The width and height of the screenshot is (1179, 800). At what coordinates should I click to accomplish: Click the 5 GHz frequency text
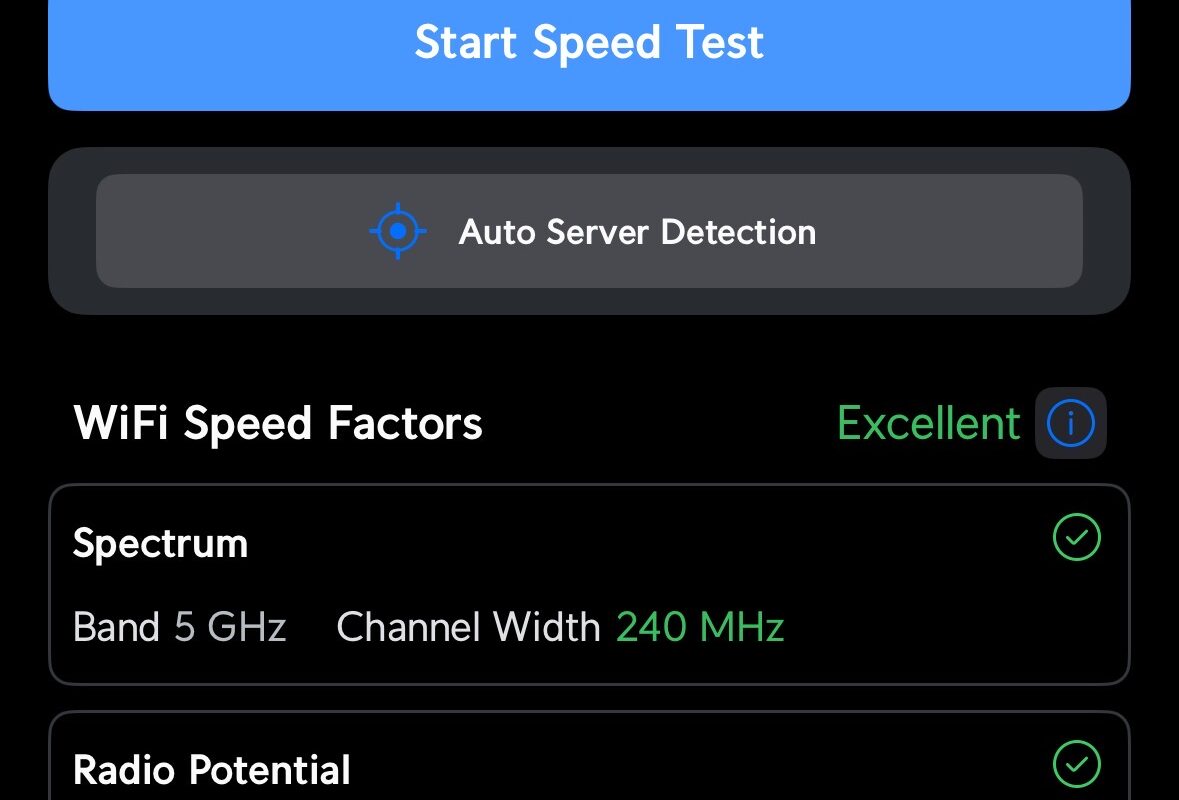[x=231, y=627]
